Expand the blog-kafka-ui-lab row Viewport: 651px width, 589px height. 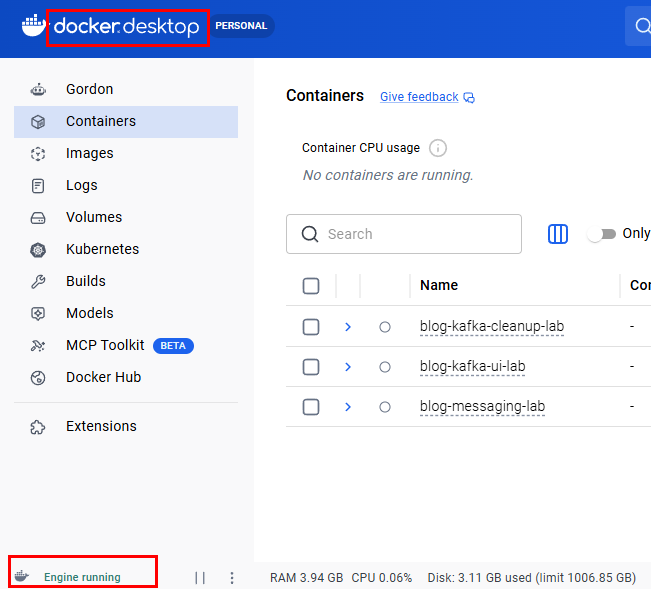348,367
